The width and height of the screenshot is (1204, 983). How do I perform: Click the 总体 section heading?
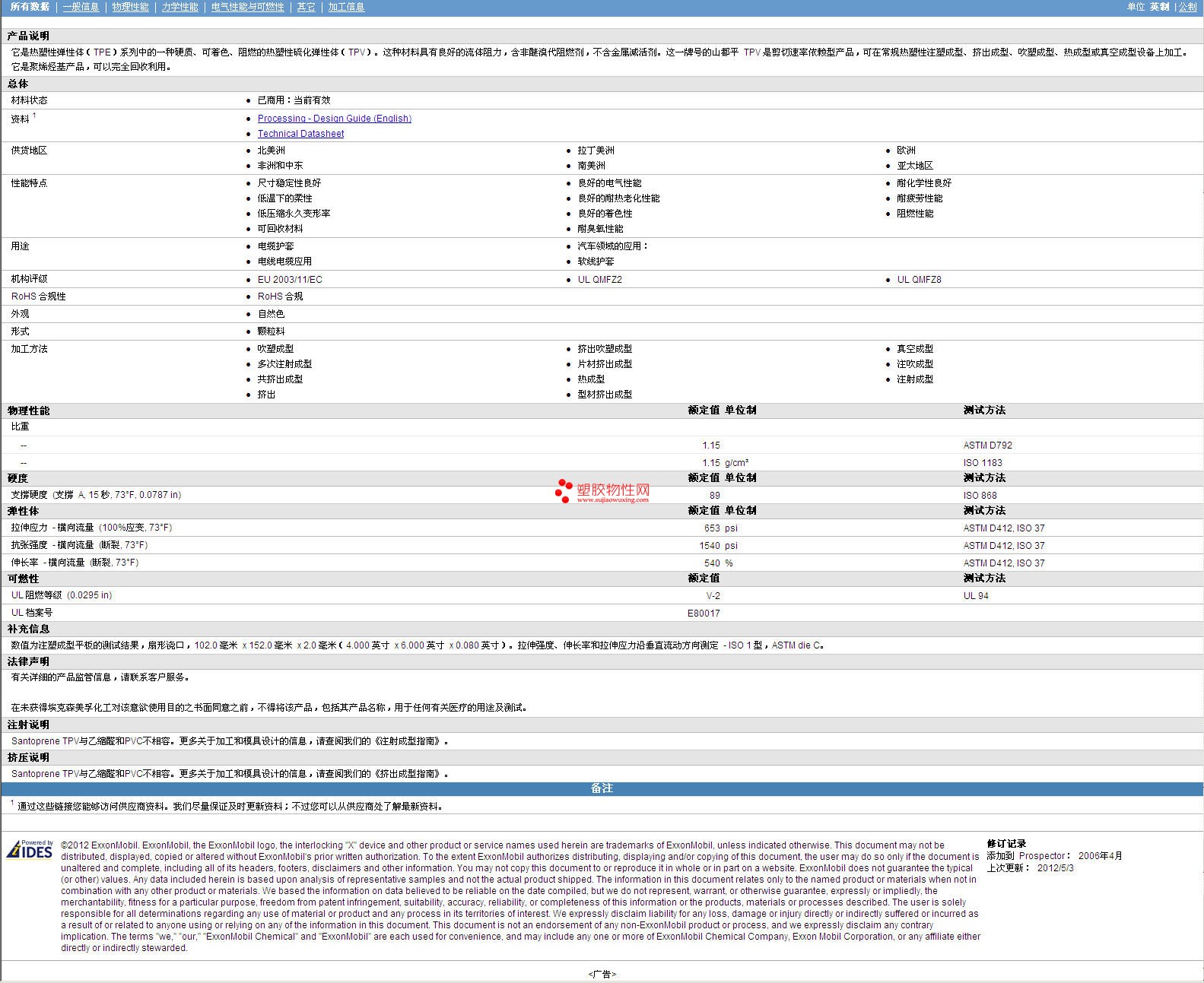coord(17,84)
